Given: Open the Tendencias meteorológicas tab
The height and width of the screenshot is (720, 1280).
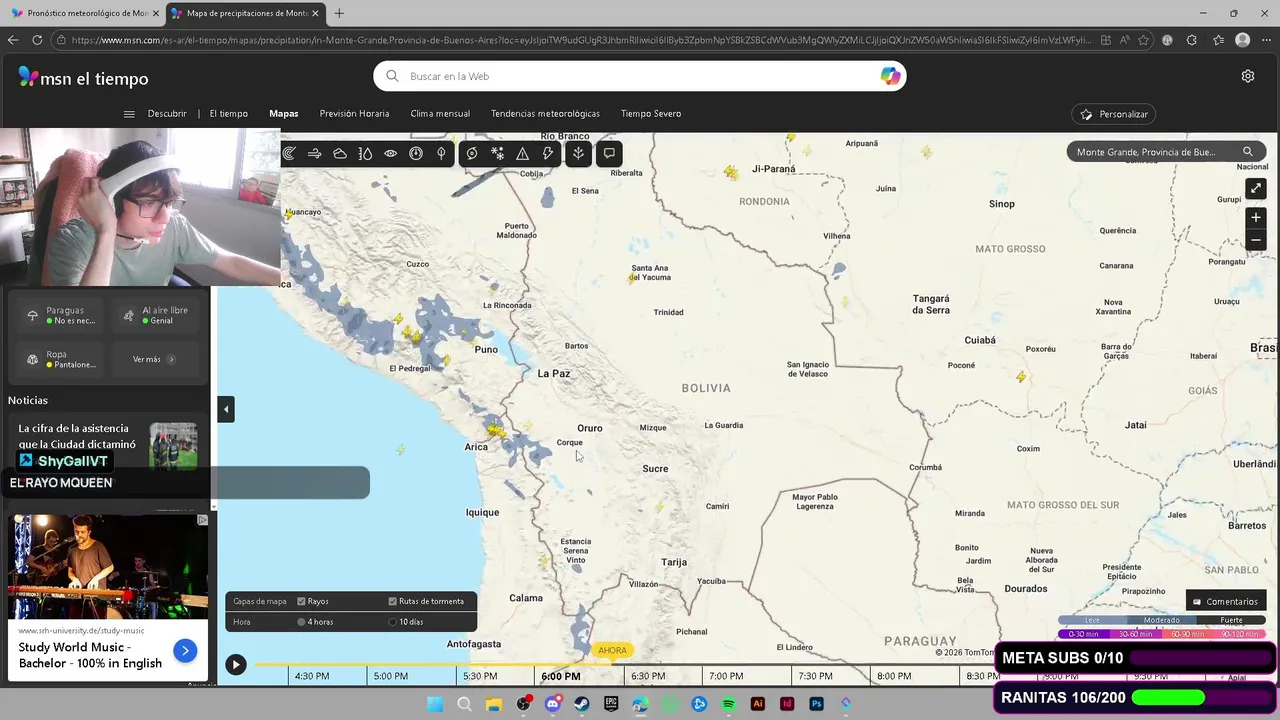Looking at the screenshot, I should (545, 114).
